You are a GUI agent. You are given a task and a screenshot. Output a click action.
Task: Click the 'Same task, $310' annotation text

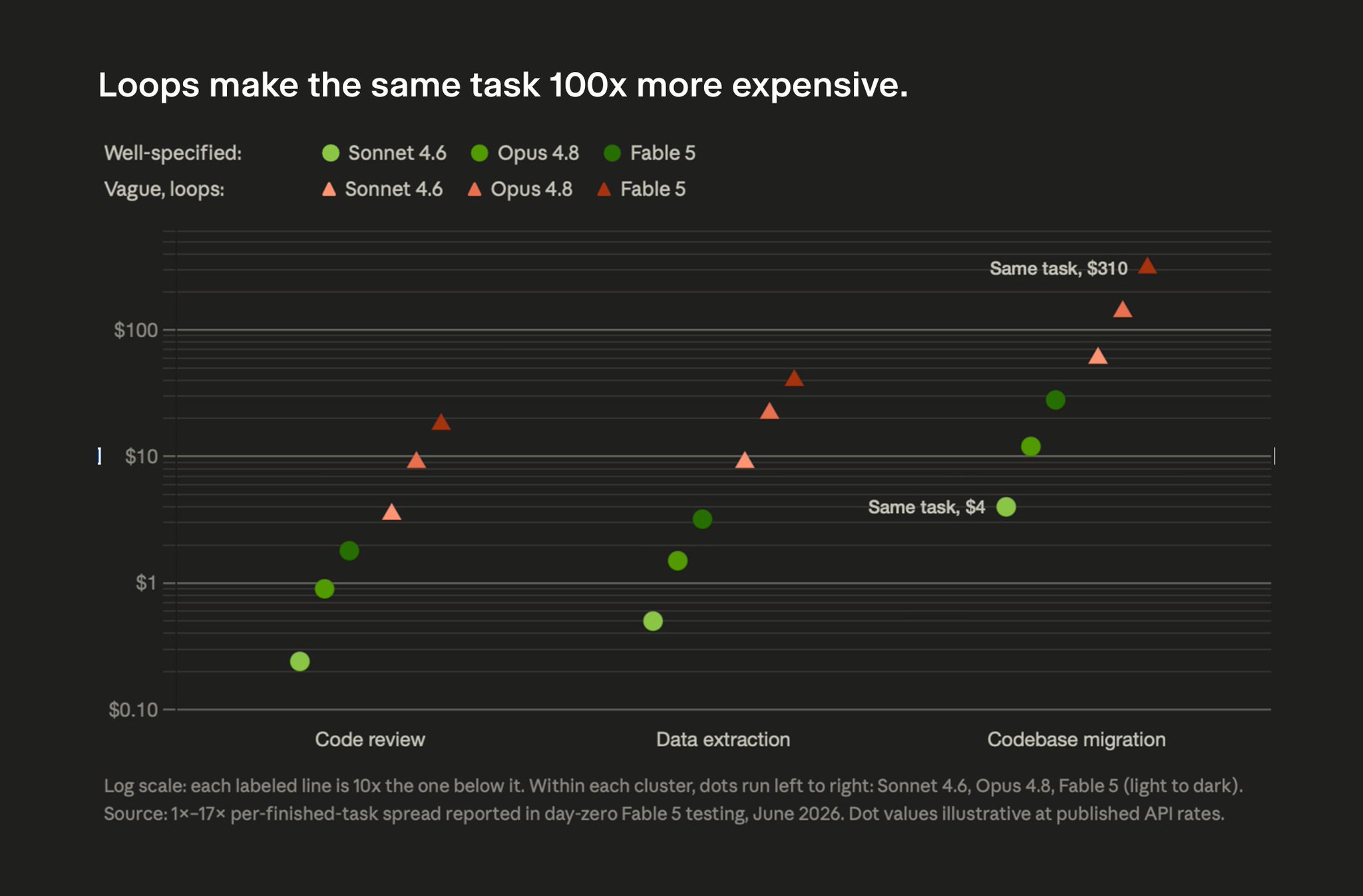1058,268
